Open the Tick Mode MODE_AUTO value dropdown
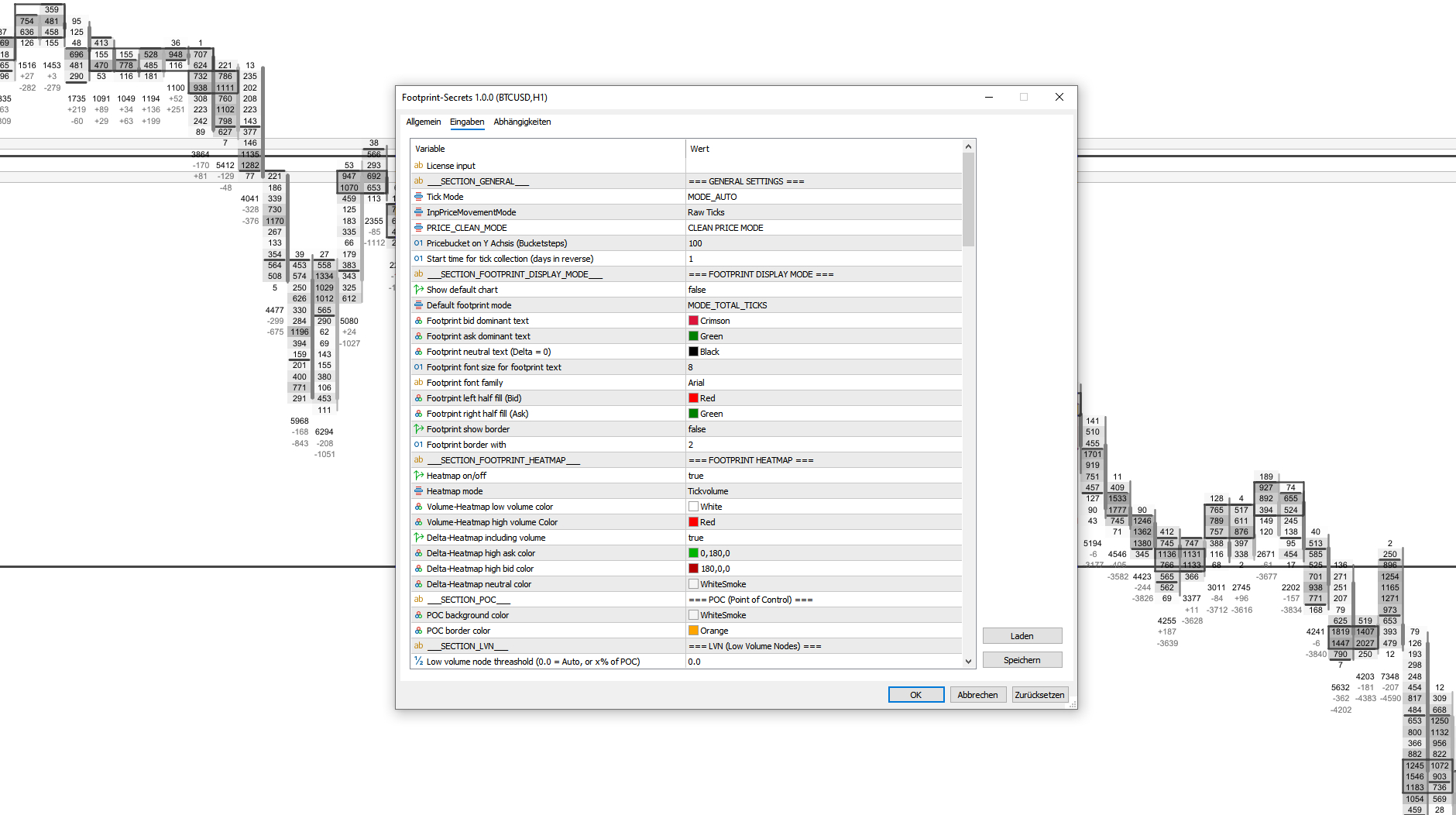 tap(822, 197)
